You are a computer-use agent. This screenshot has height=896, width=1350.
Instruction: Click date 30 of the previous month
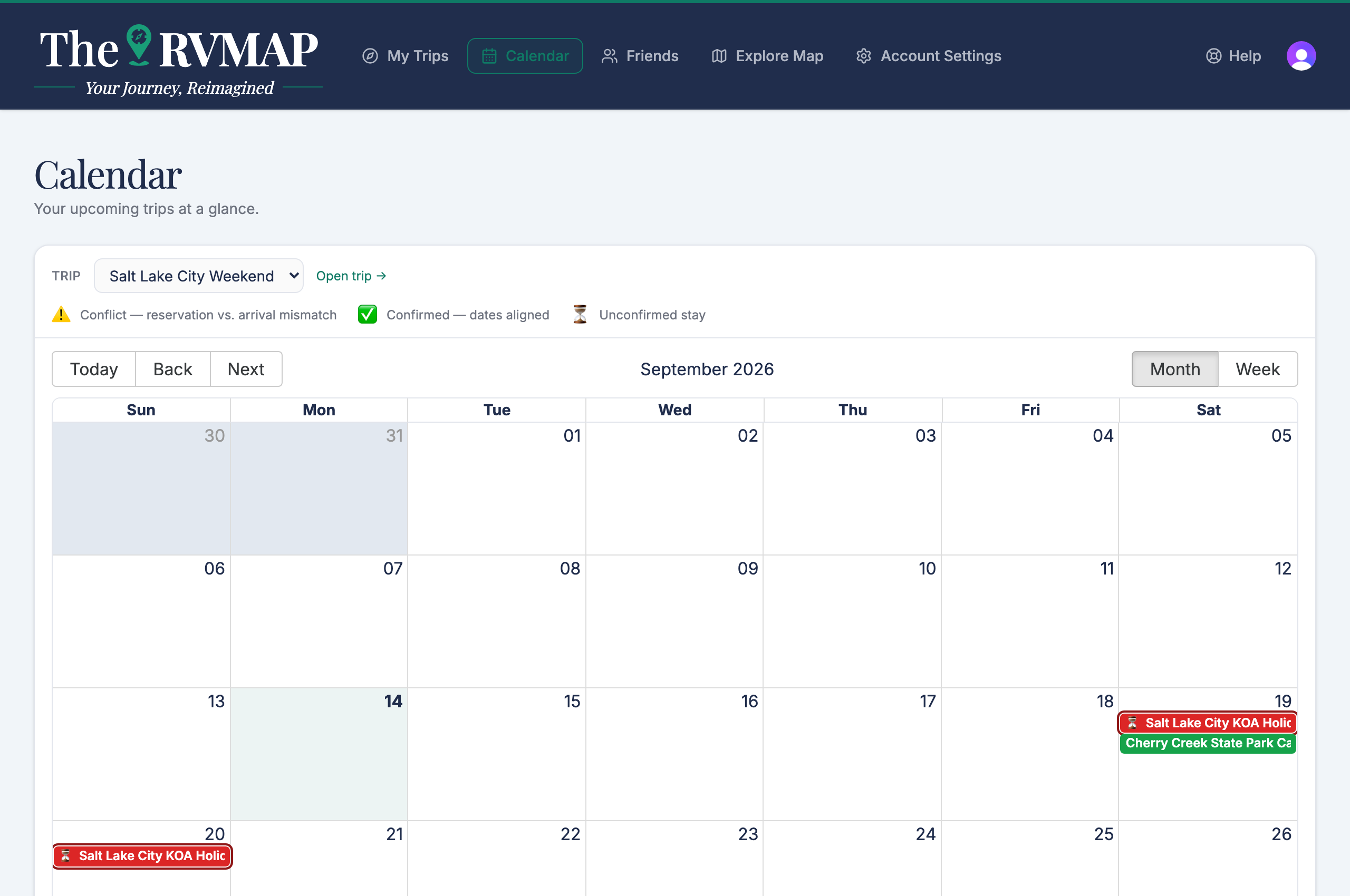click(x=215, y=435)
